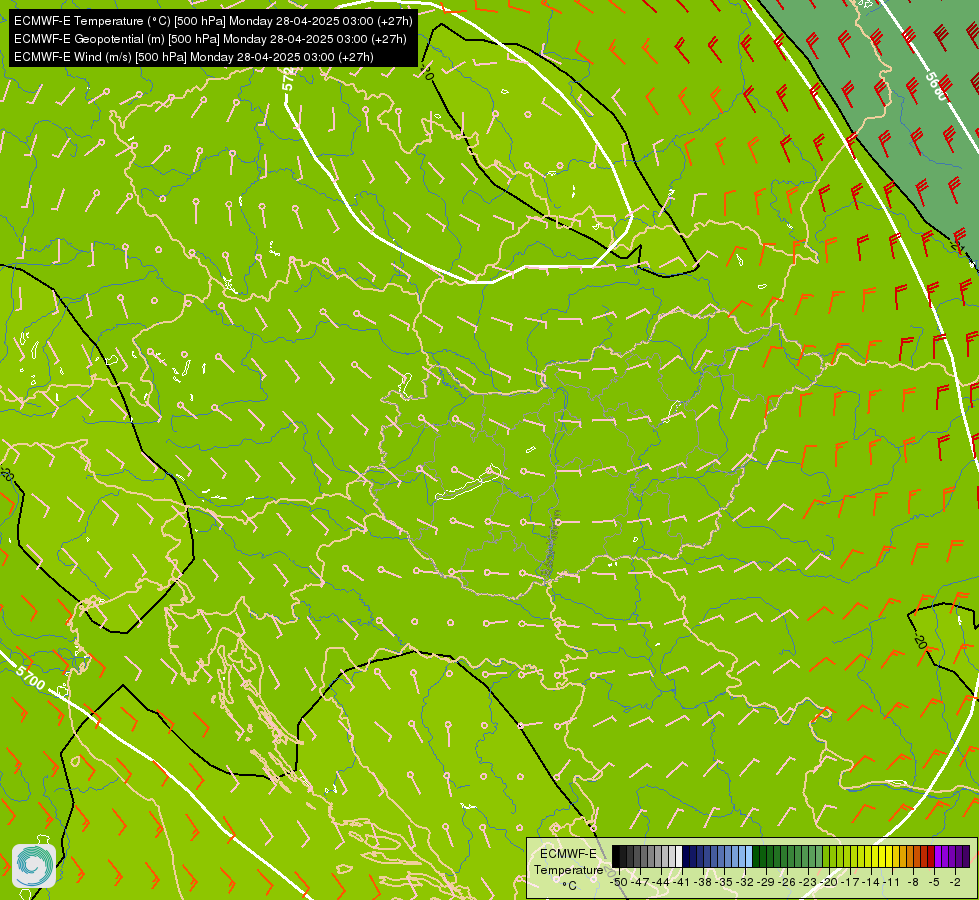Viewport: 979px width, 900px height.
Task: Click the 'Temperature' word in the legend box
Action: 569,870
